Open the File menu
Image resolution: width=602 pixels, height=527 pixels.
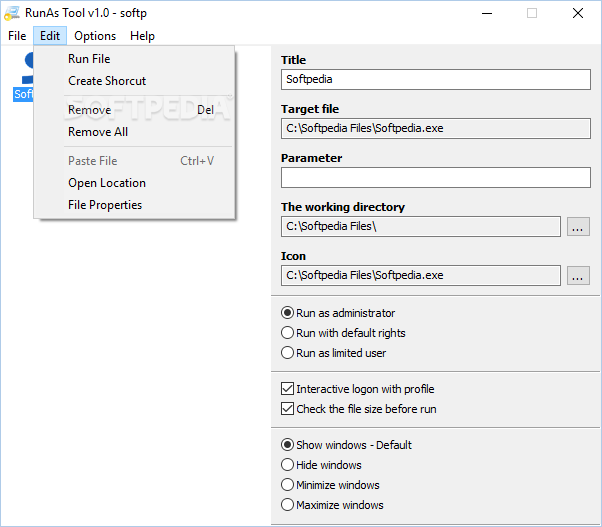click(17, 36)
